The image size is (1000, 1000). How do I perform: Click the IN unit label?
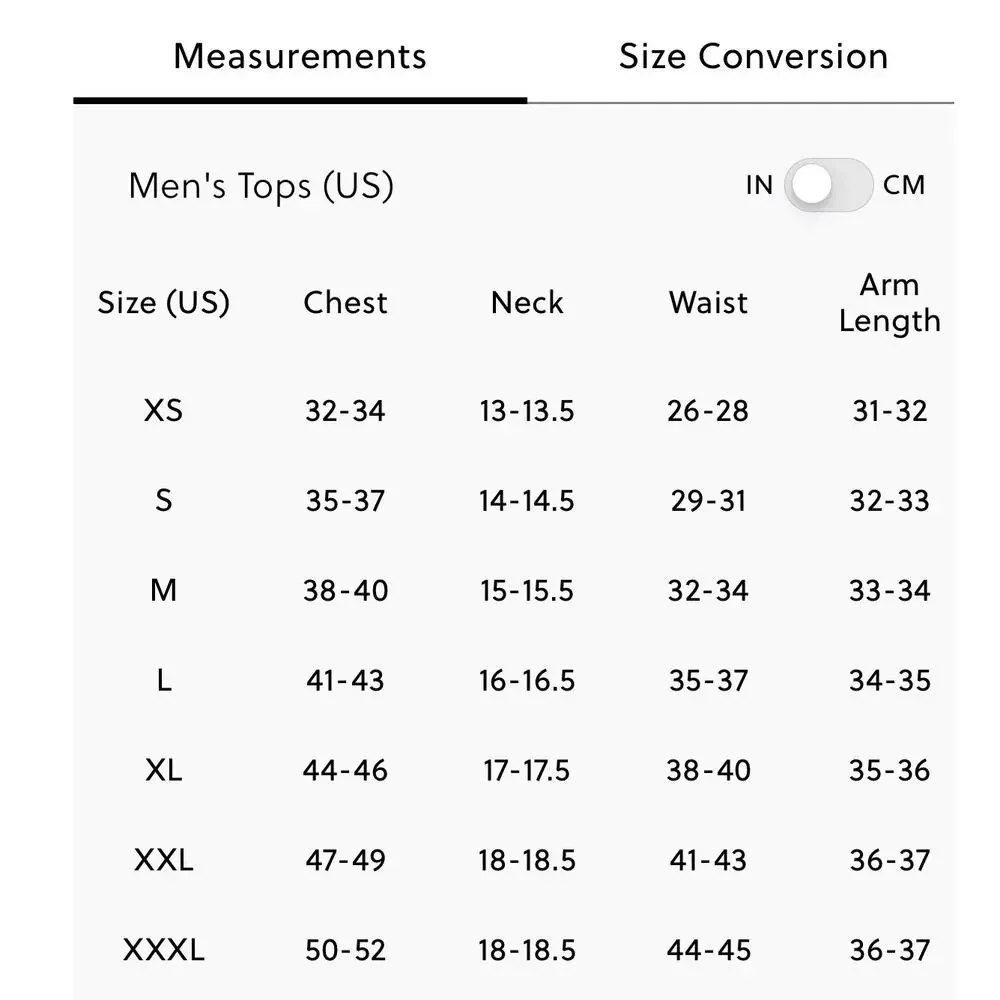coord(759,185)
